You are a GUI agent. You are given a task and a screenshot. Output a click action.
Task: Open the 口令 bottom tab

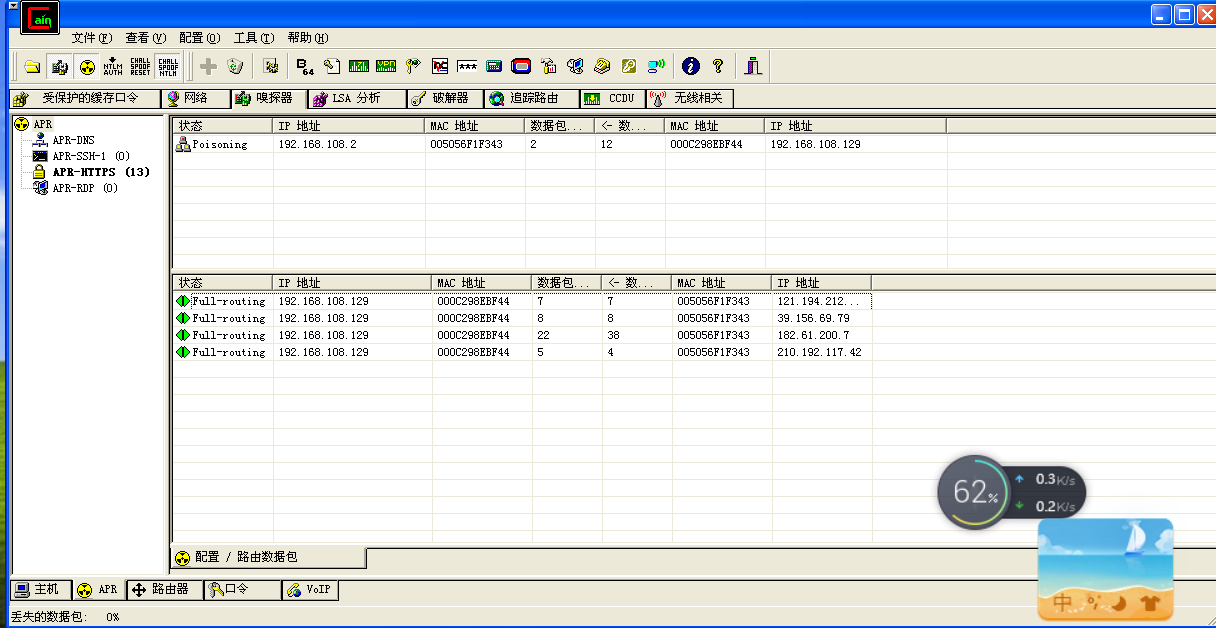point(242,590)
